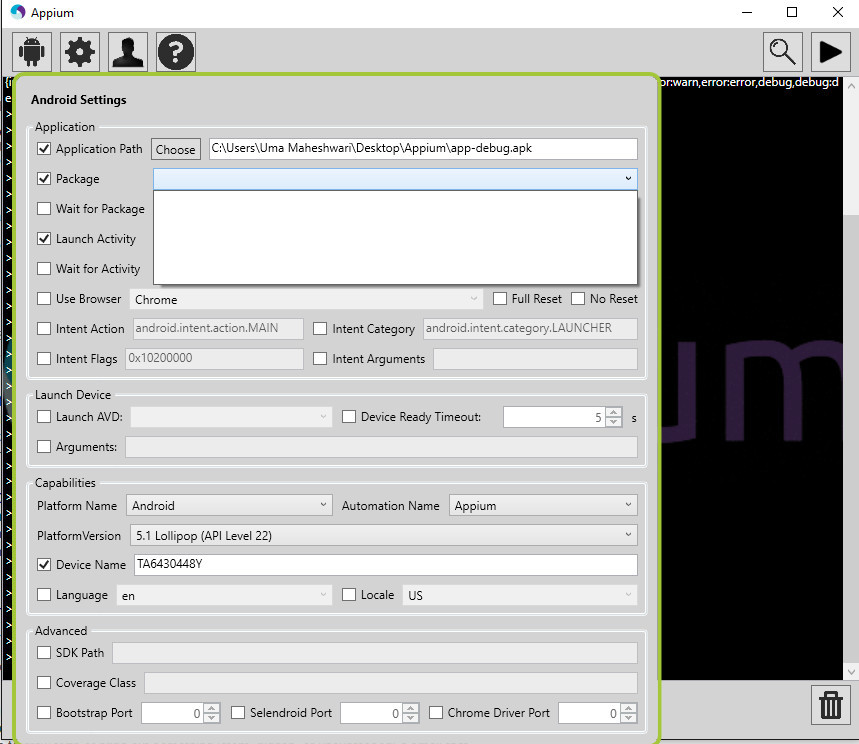Screen dimensions: 859x744
Task: Click the Intent Category LAUNCHER field
Action: [x=530, y=329]
